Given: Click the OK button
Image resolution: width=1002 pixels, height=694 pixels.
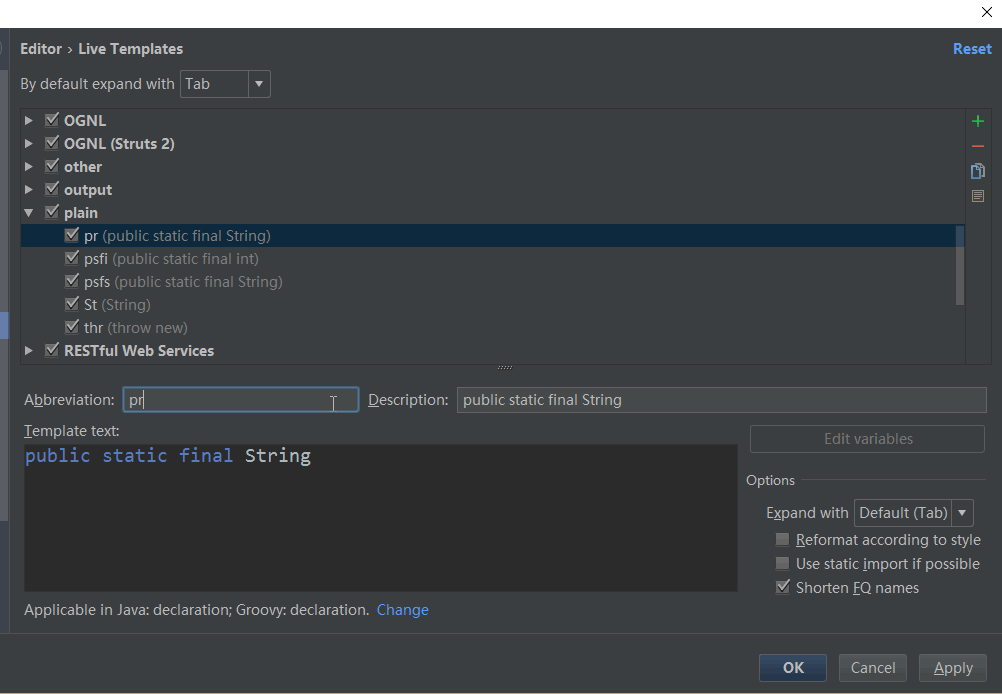Looking at the screenshot, I should tap(792, 668).
